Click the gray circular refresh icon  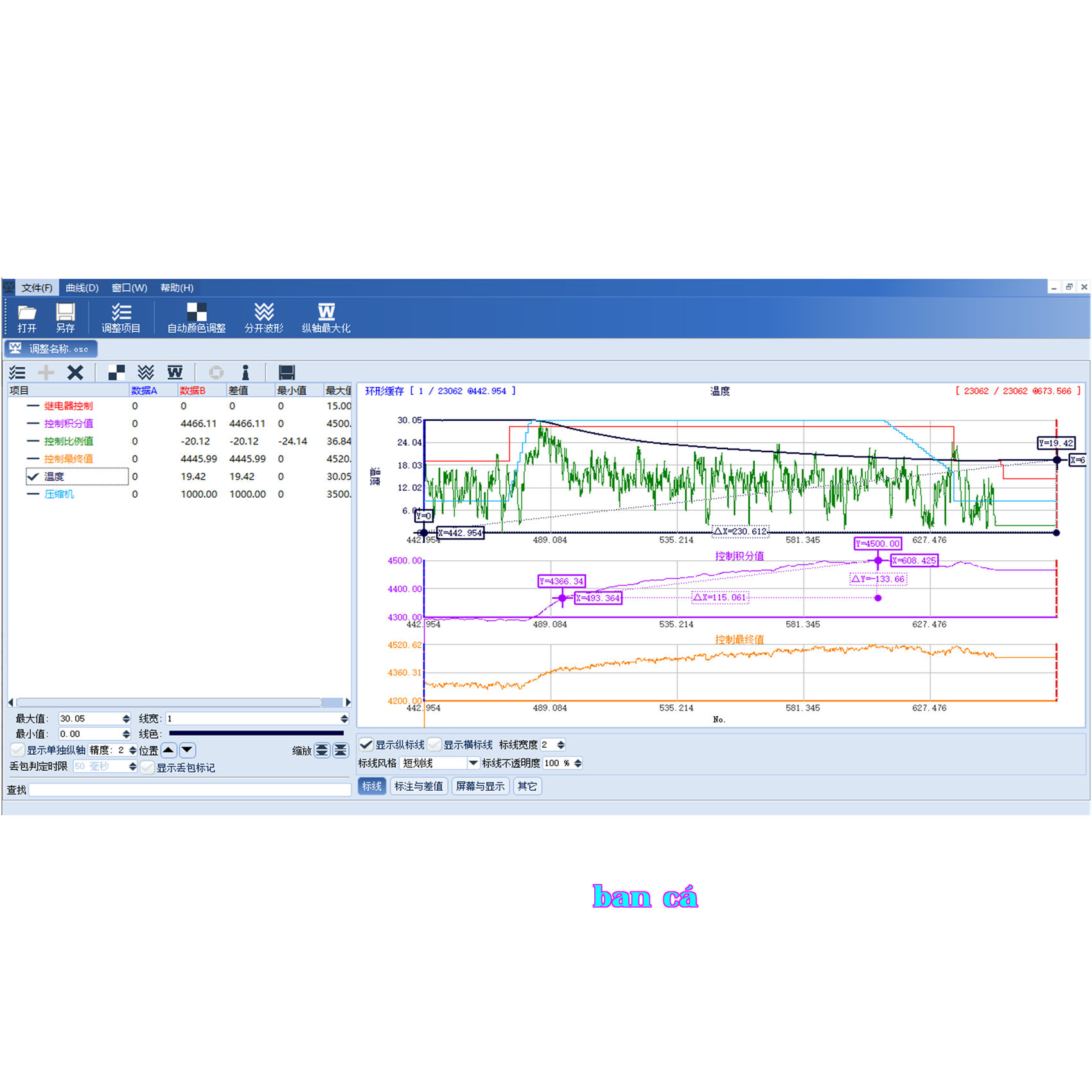216,373
